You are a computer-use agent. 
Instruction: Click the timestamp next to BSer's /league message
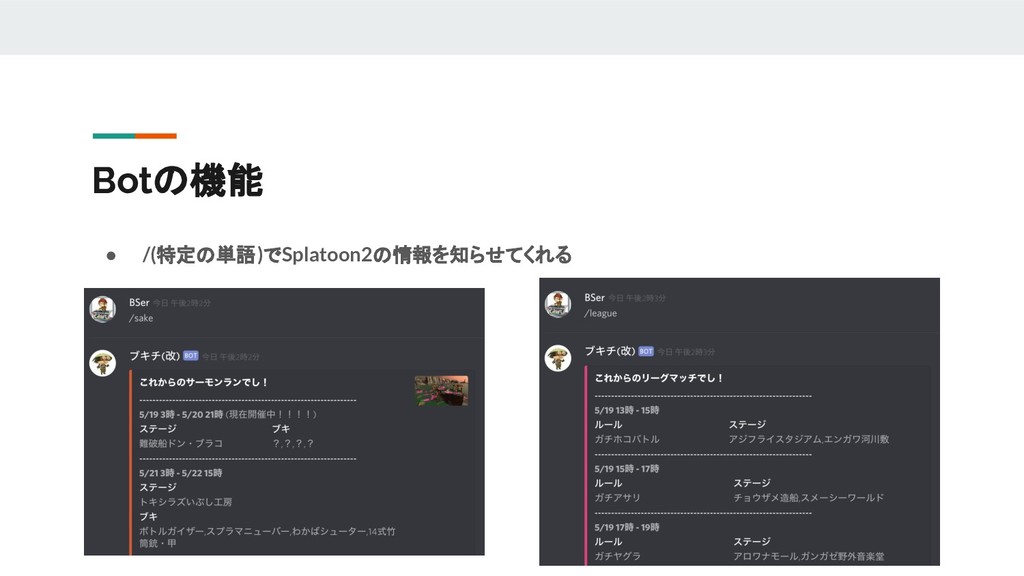[637, 298]
